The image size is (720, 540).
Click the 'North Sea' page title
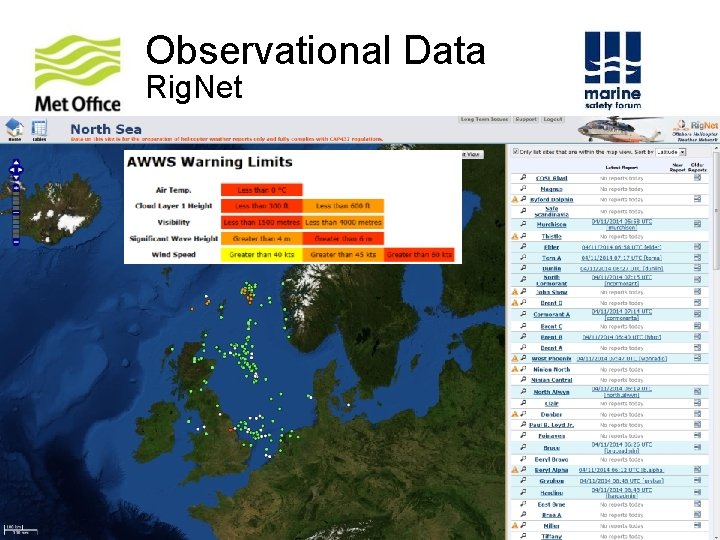click(106, 129)
